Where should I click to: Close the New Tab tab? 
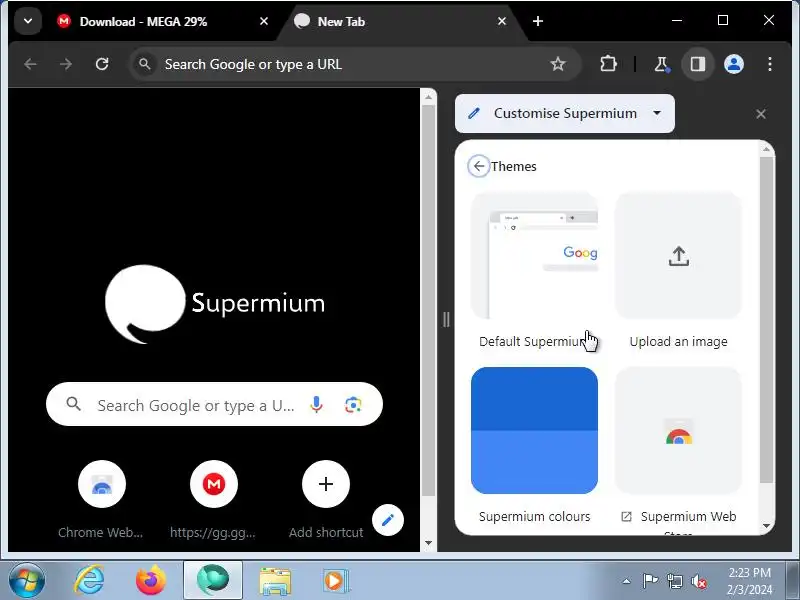[x=502, y=21]
